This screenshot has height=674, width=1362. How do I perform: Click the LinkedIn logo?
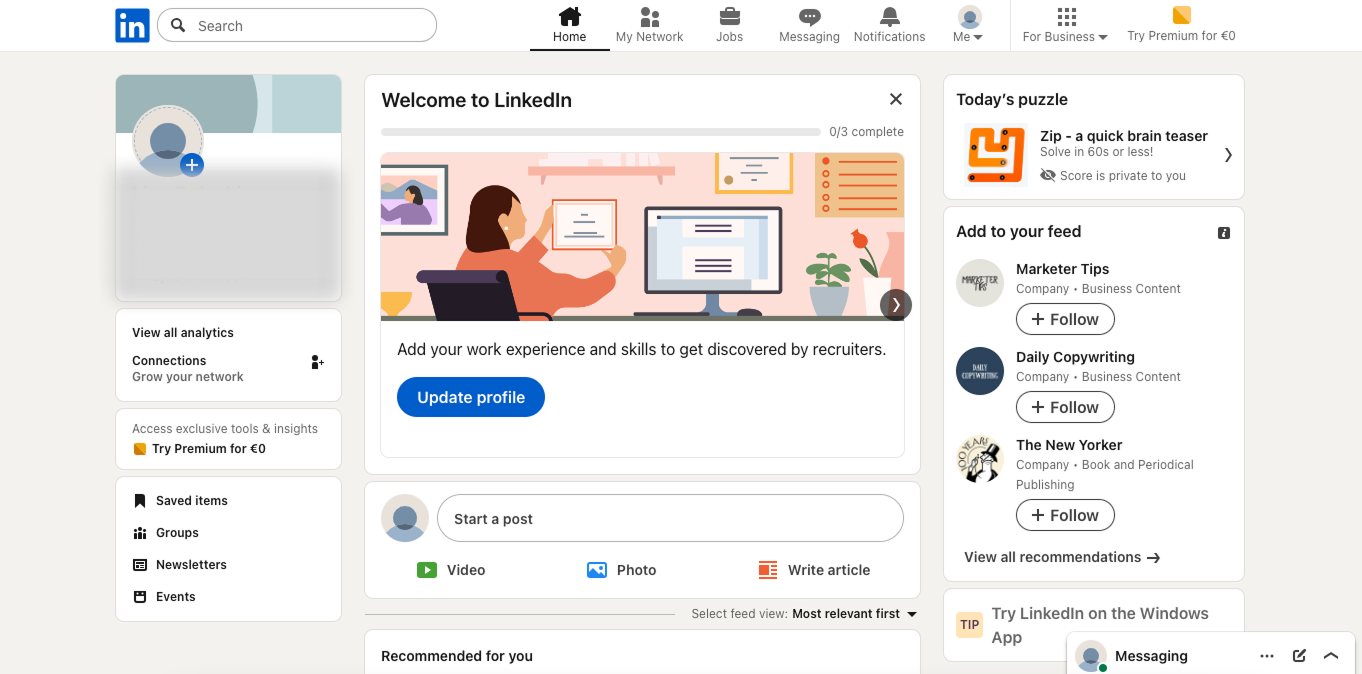click(132, 25)
